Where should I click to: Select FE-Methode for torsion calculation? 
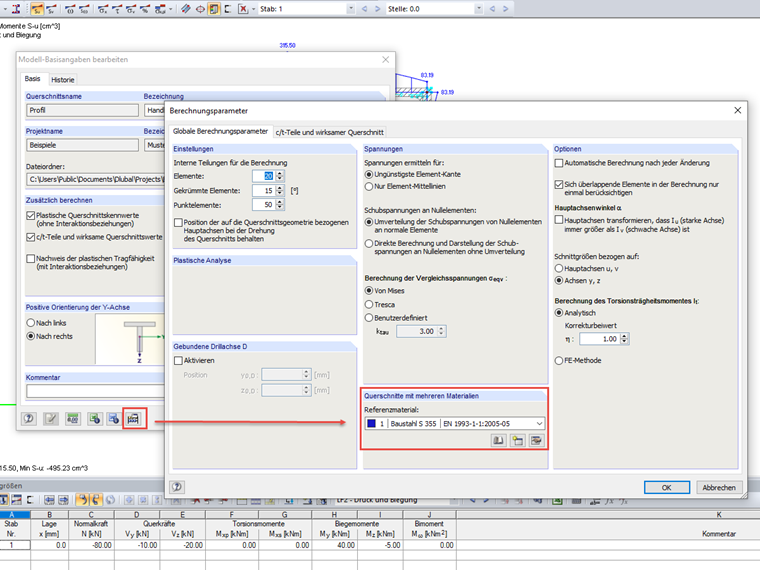pyautogui.click(x=559, y=361)
